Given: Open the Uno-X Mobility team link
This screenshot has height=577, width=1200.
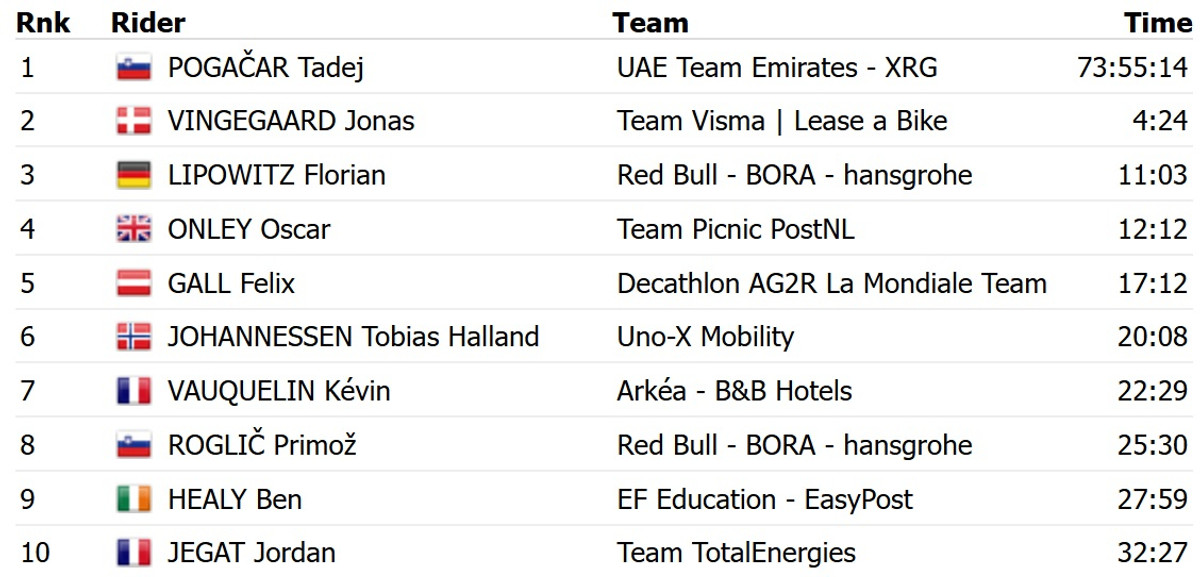Looking at the screenshot, I should tap(705, 337).
